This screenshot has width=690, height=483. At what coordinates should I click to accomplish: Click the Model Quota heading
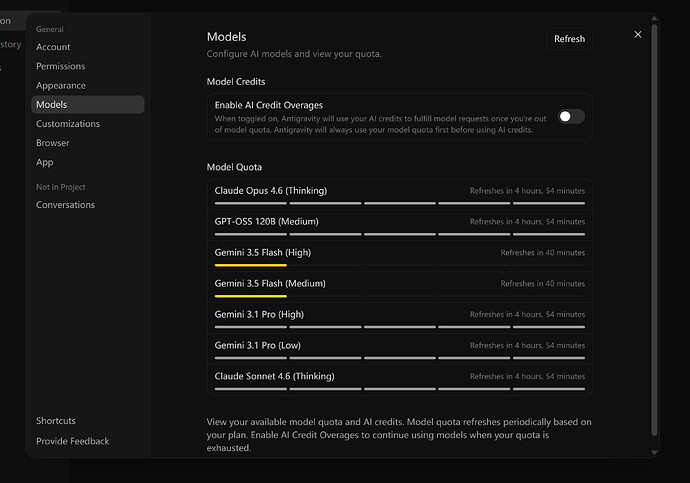[x=234, y=167]
